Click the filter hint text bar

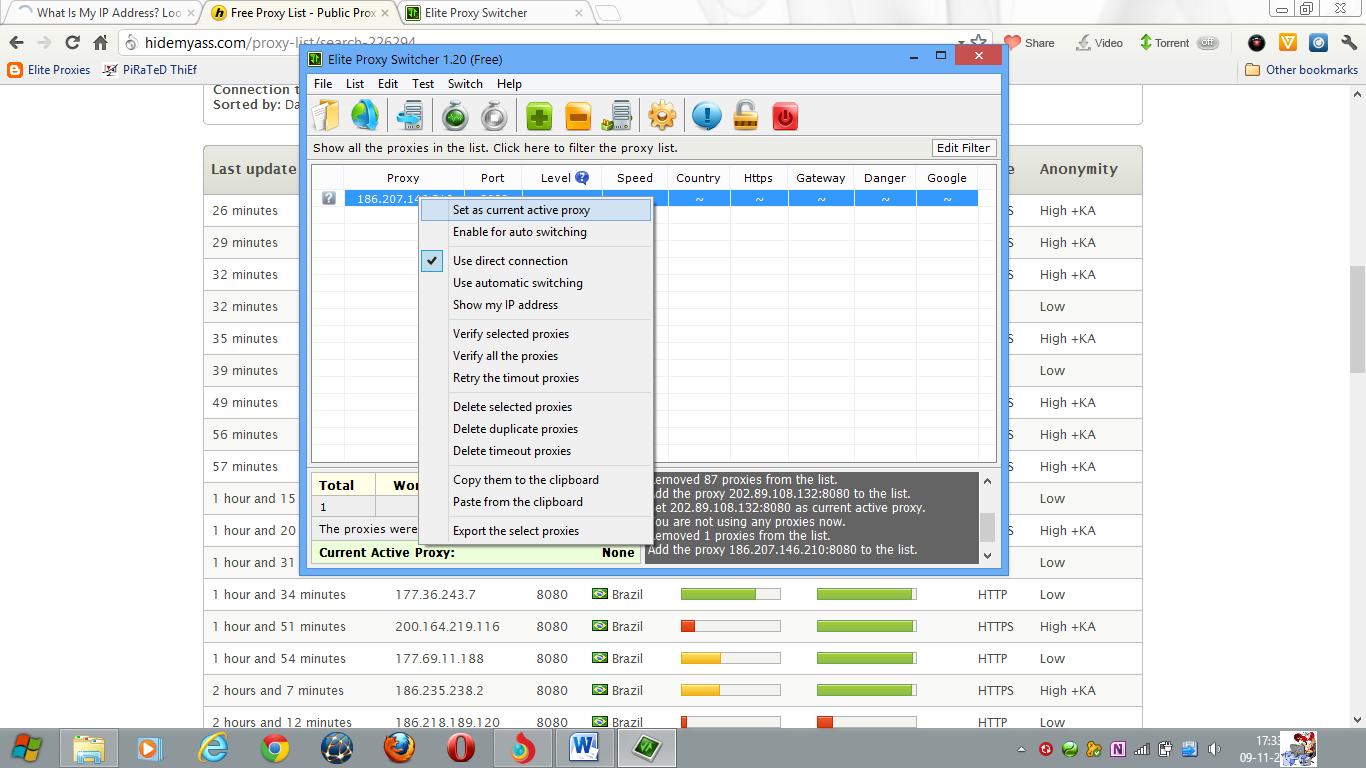[495, 148]
